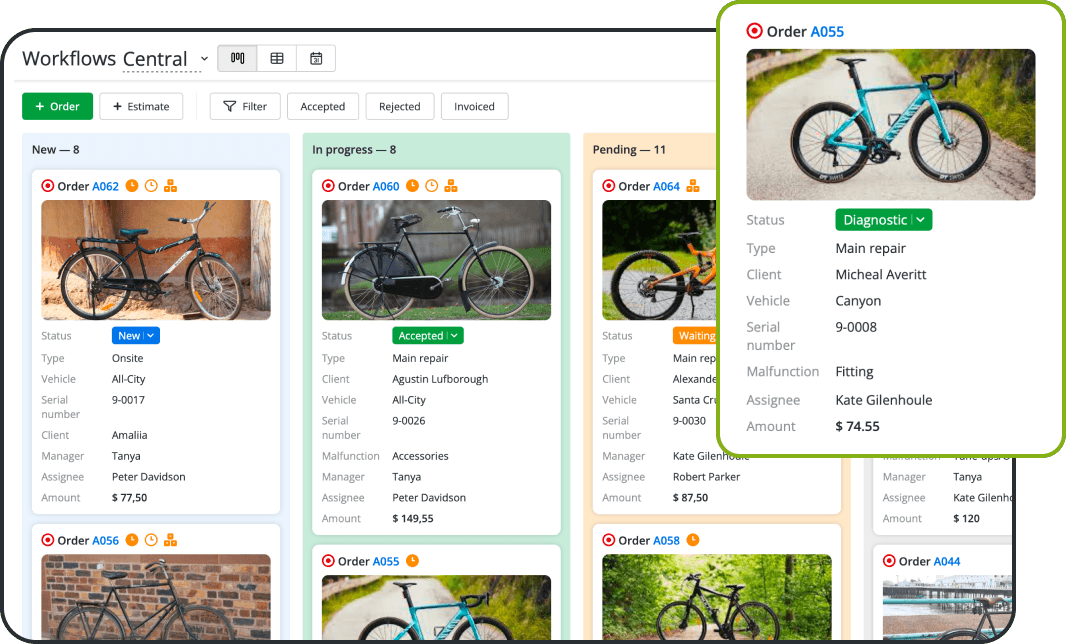
Task: Open the Accepted status dropdown on A060
Action: pyautogui.click(x=428, y=335)
